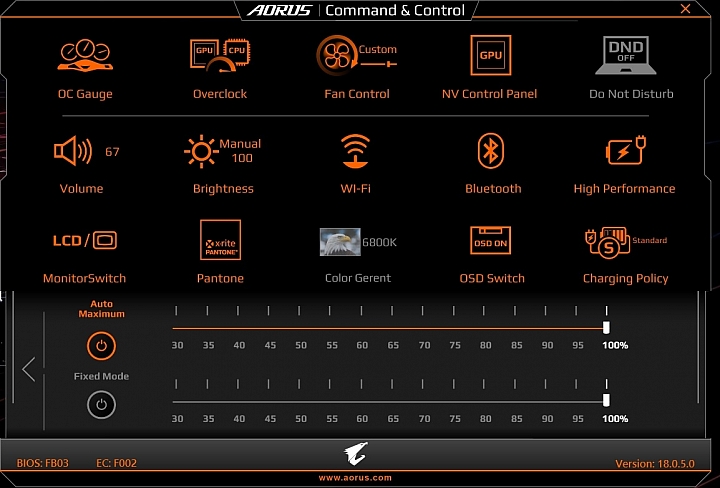Open Fan Control fan icon
Image resolution: width=720 pixels, height=488 pixels.
[x=337, y=56]
